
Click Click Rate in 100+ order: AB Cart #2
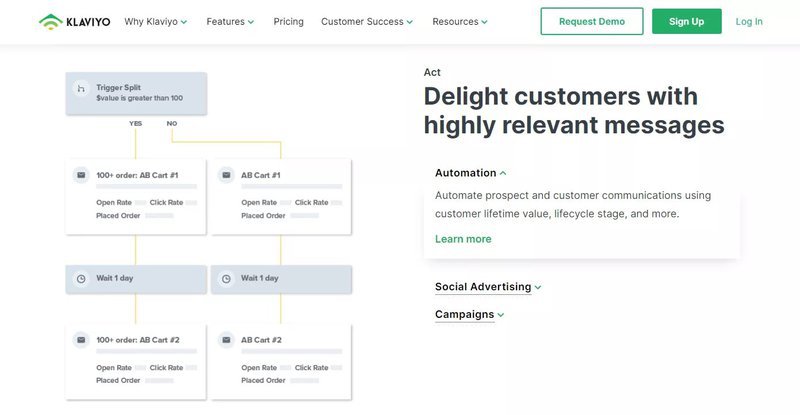(166, 368)
